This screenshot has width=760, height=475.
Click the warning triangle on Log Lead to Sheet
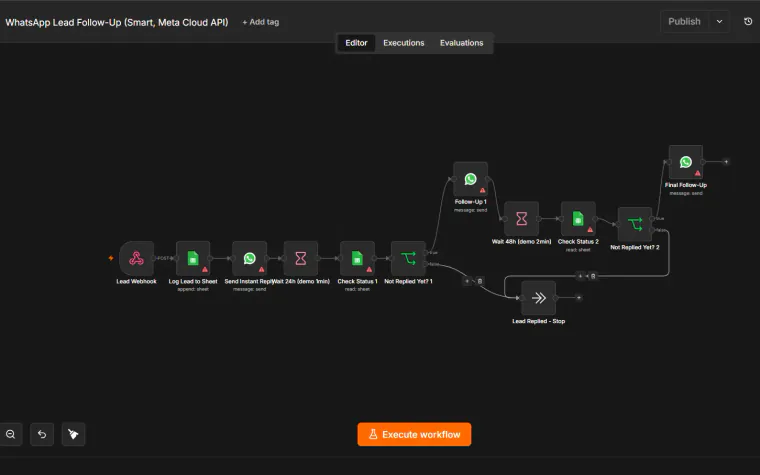tap(205, 269)
